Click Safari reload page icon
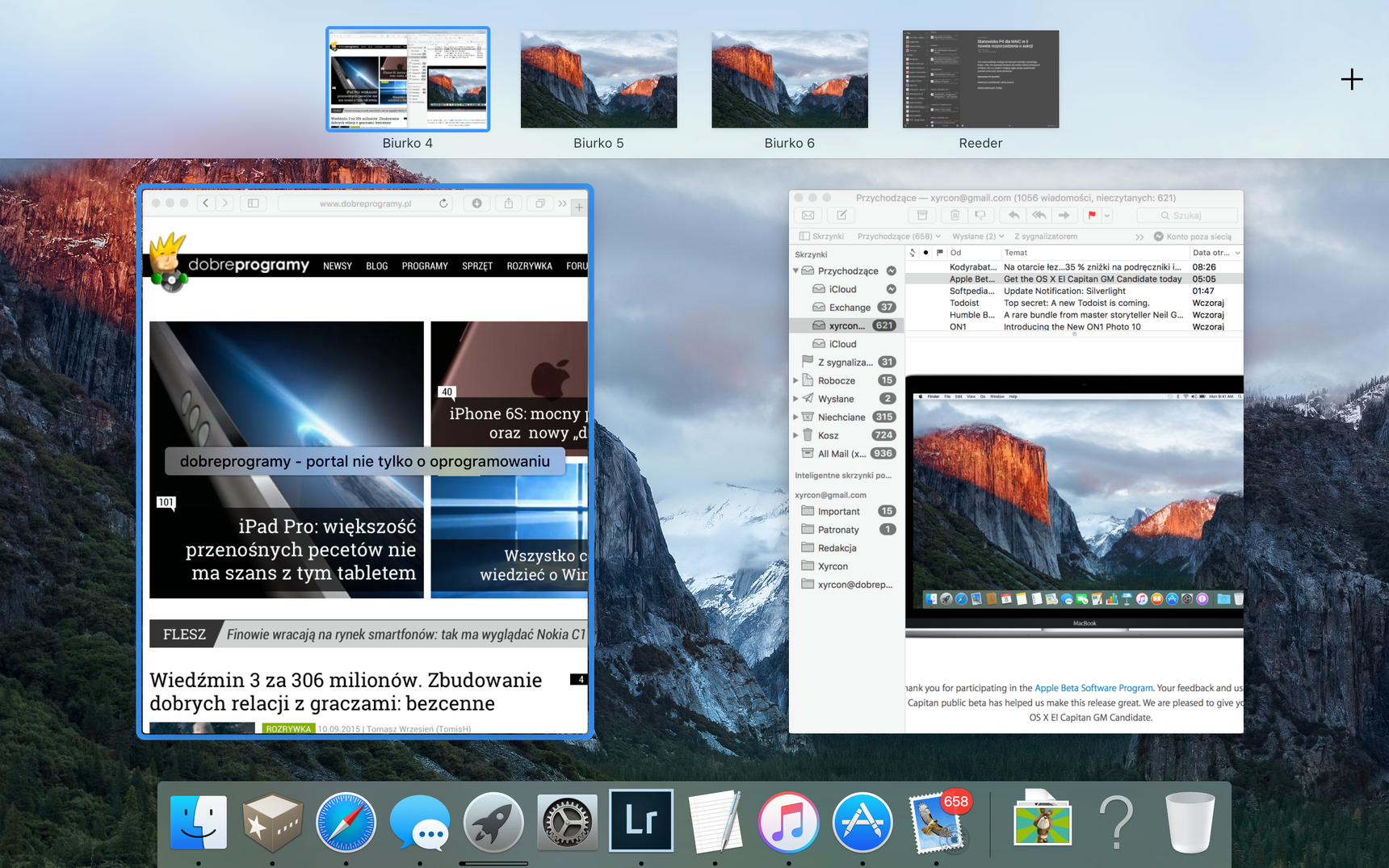The width and height of the screenshot is (1389, 868). [443, 203]
